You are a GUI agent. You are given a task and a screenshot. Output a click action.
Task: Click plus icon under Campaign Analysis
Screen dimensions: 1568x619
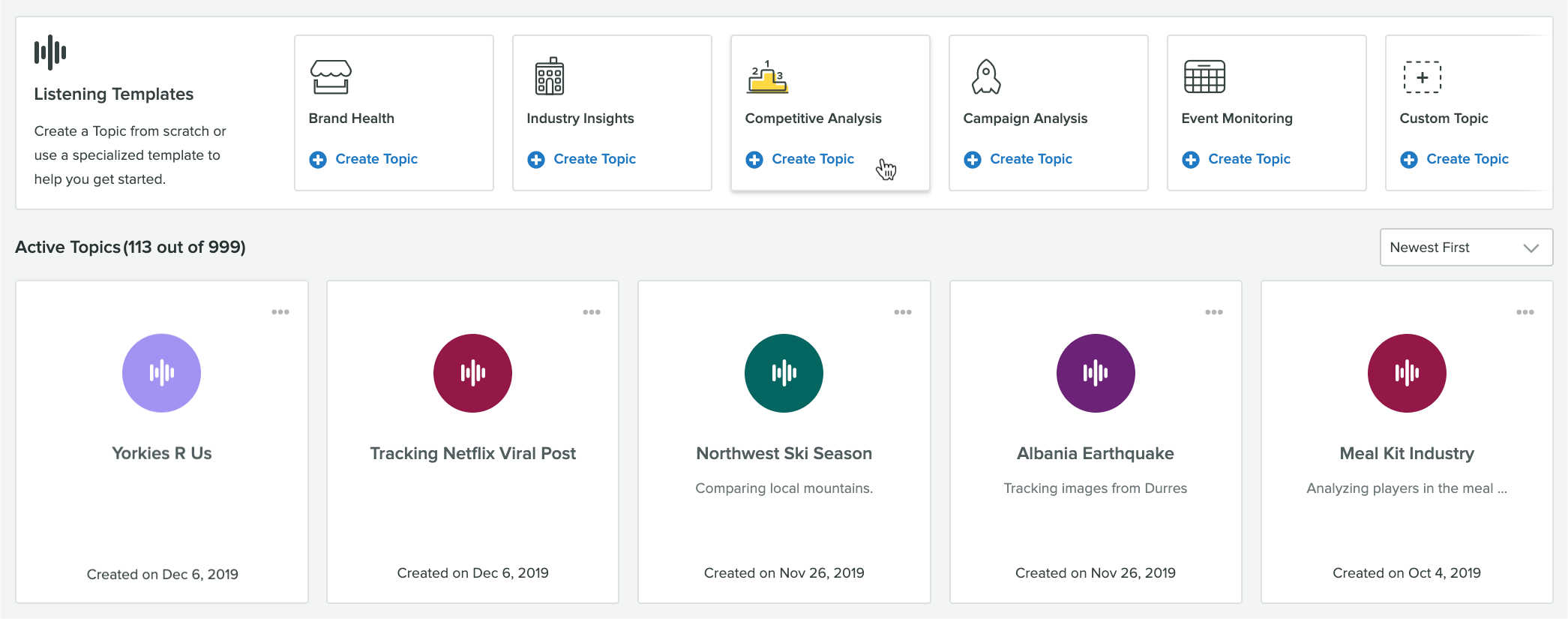pyautogui.click(x=973, y=160)
